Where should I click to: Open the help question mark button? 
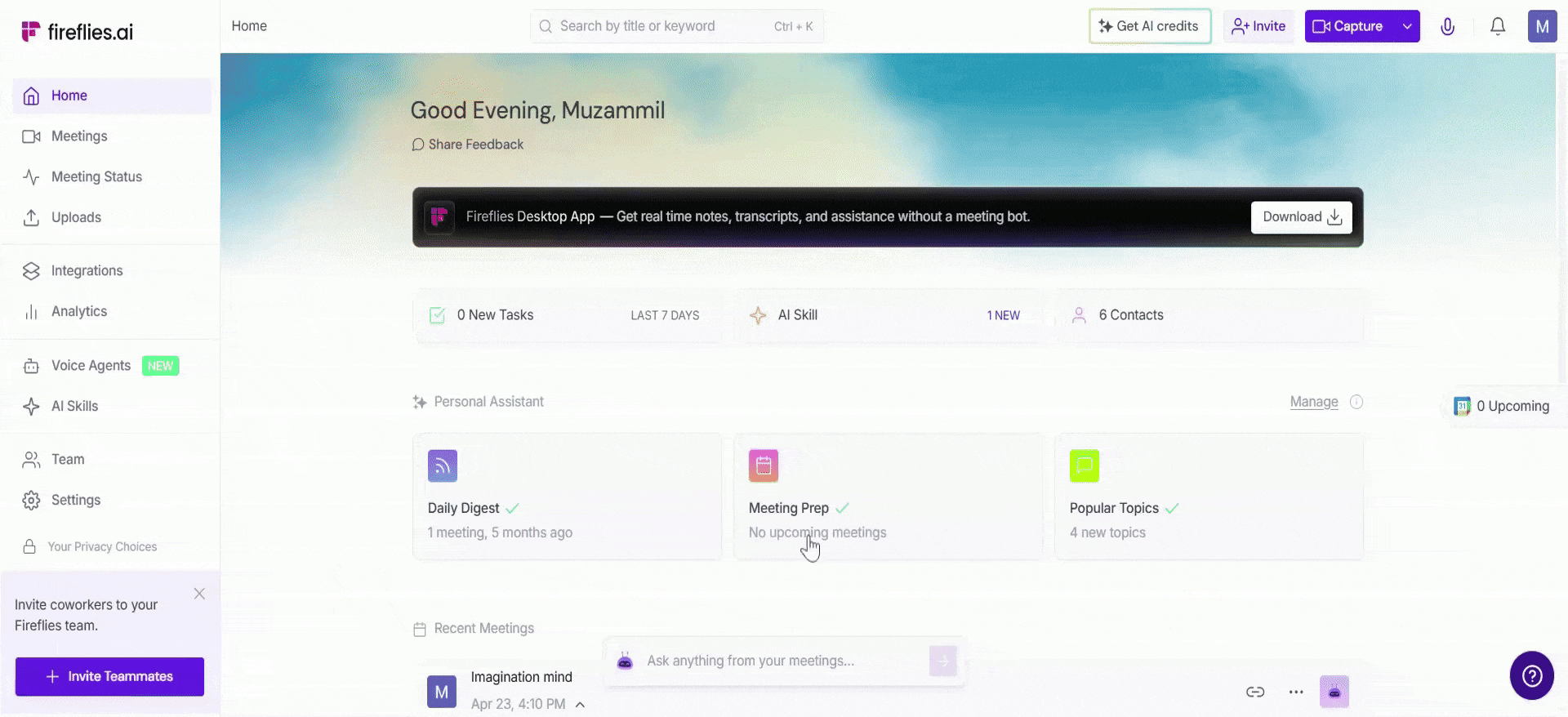[1532, 675]
